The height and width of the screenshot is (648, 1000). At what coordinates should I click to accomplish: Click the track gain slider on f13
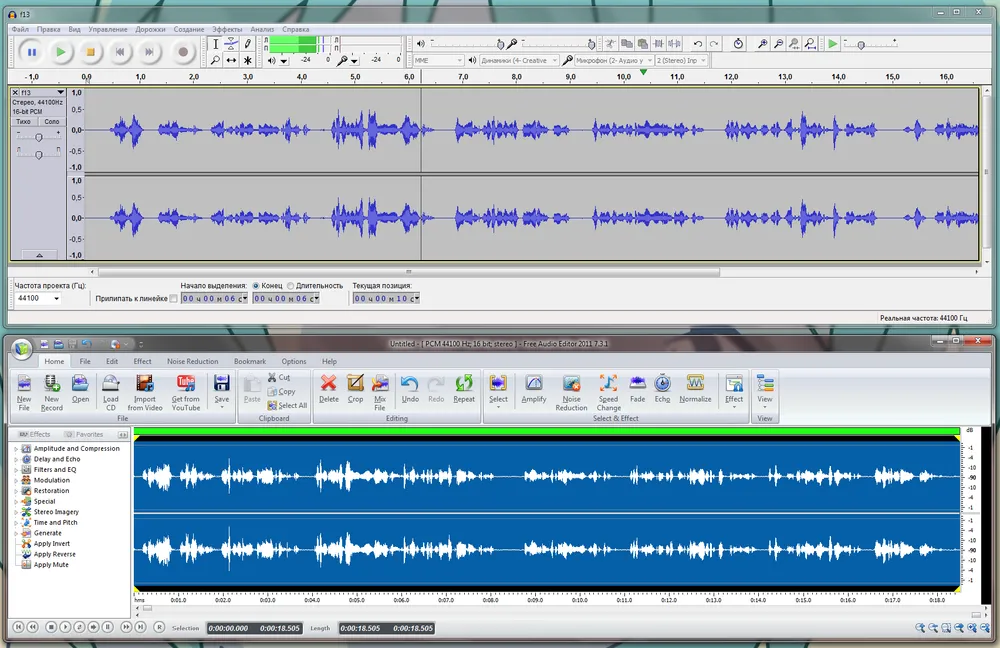(38, 137)
